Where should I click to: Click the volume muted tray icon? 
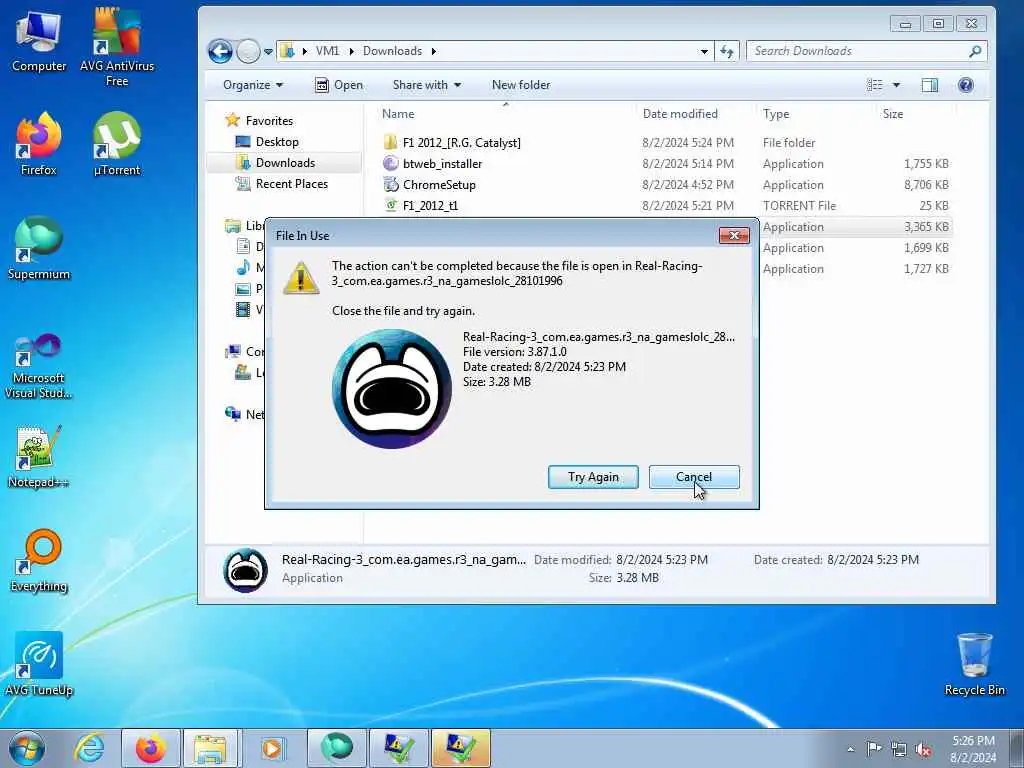(923, 750)
